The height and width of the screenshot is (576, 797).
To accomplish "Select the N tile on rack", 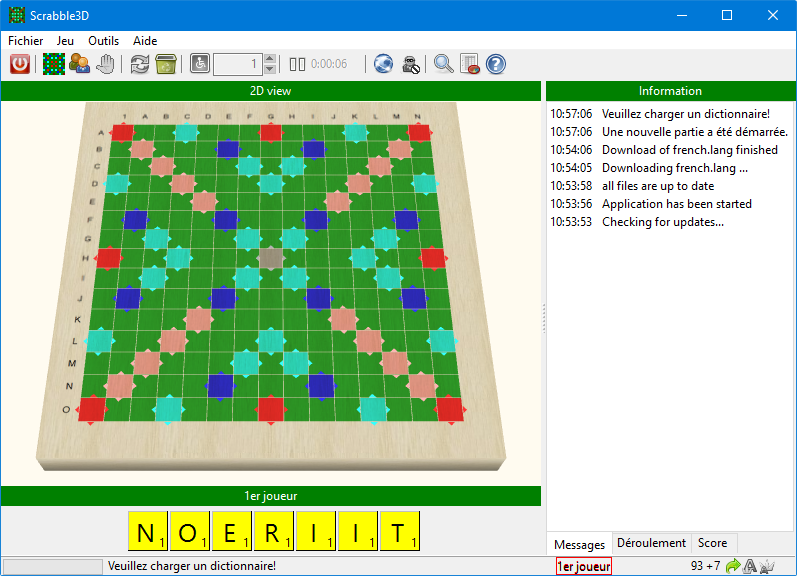I will [x=147, y=531].
